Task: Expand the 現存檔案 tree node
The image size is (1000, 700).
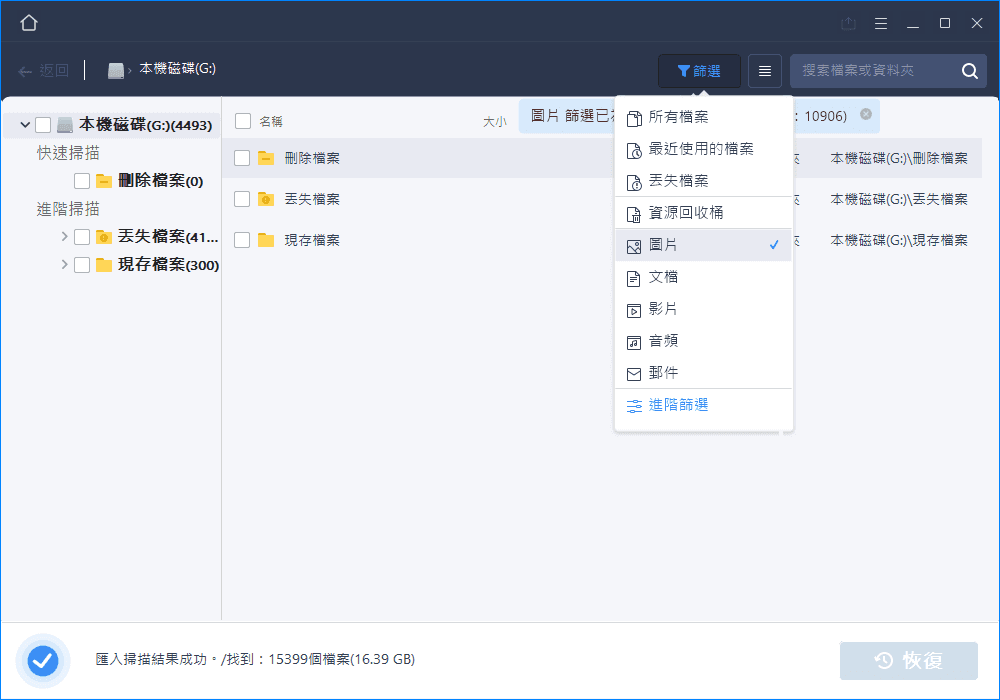Action: point(65,265)
